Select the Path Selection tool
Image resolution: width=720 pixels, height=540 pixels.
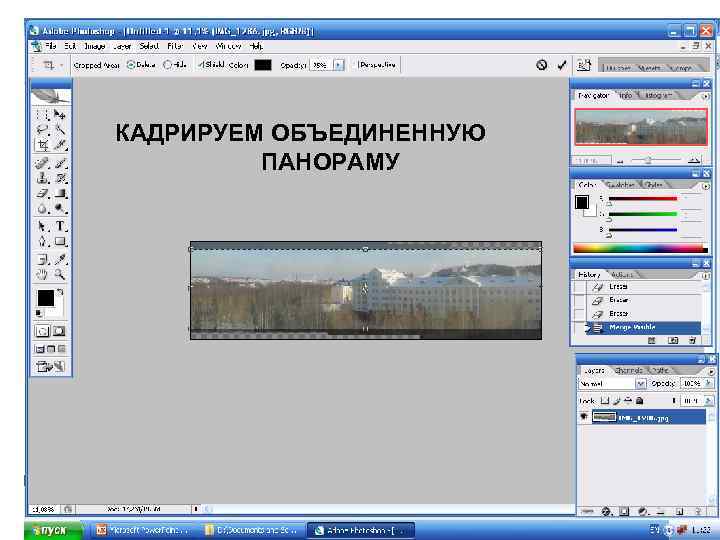[43, 226]
